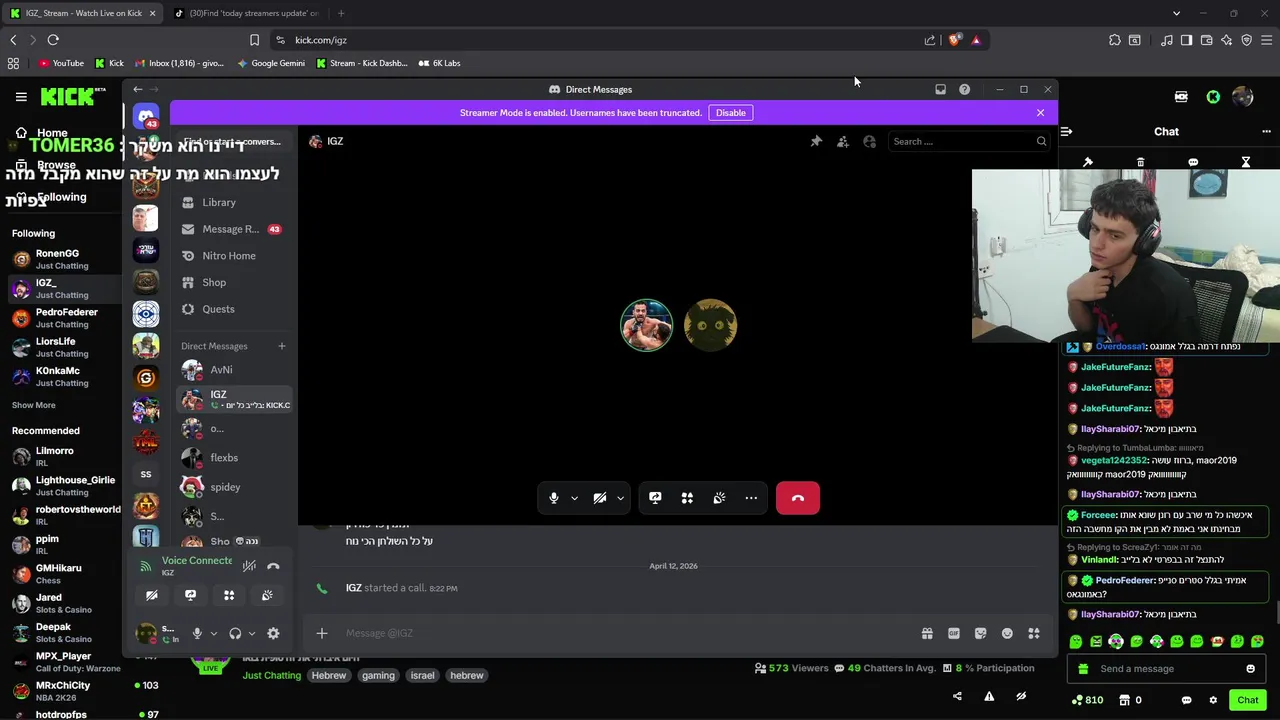
Task: Open Kick chat settings gear
Action: [x=1213, y=700]
